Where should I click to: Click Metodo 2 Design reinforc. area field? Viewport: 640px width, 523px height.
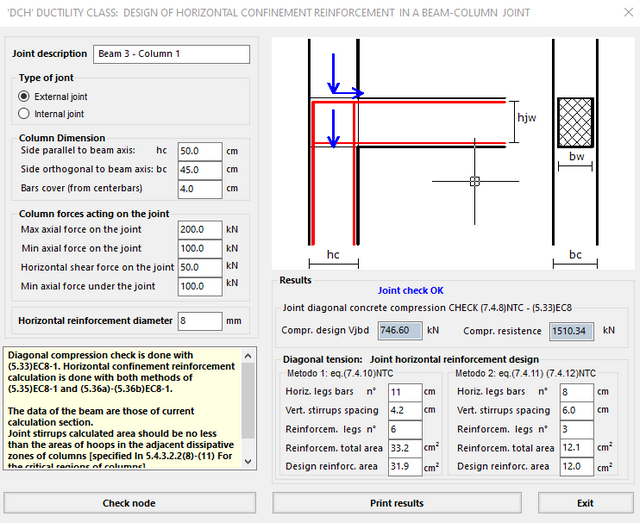pyautogui.click(x=577, y=466)
